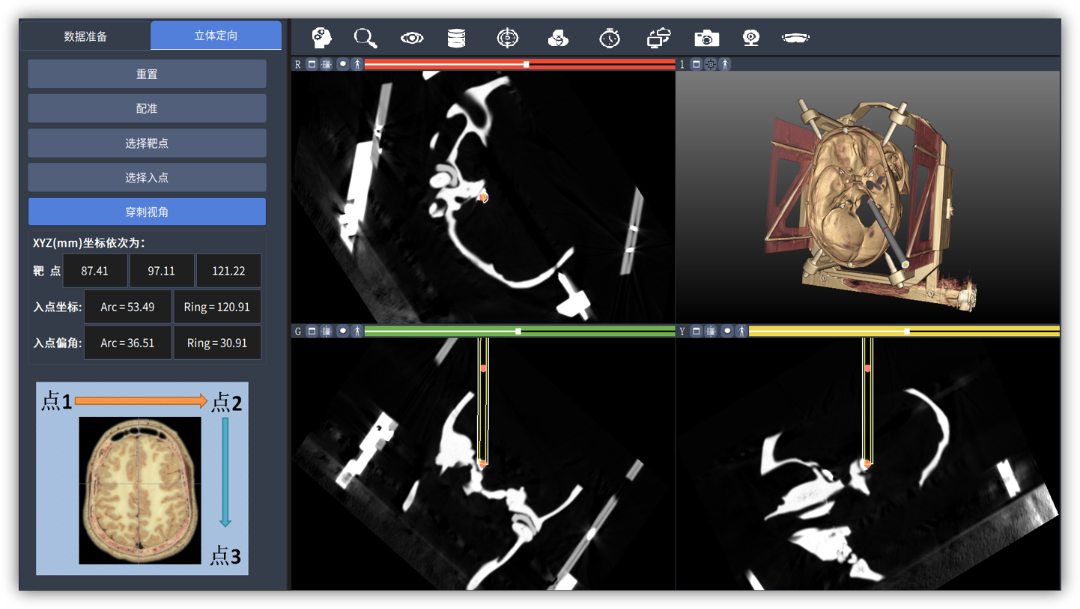Maximize the green G slice view
Viewport: 1080px width, 609px height.
(312, 331)
